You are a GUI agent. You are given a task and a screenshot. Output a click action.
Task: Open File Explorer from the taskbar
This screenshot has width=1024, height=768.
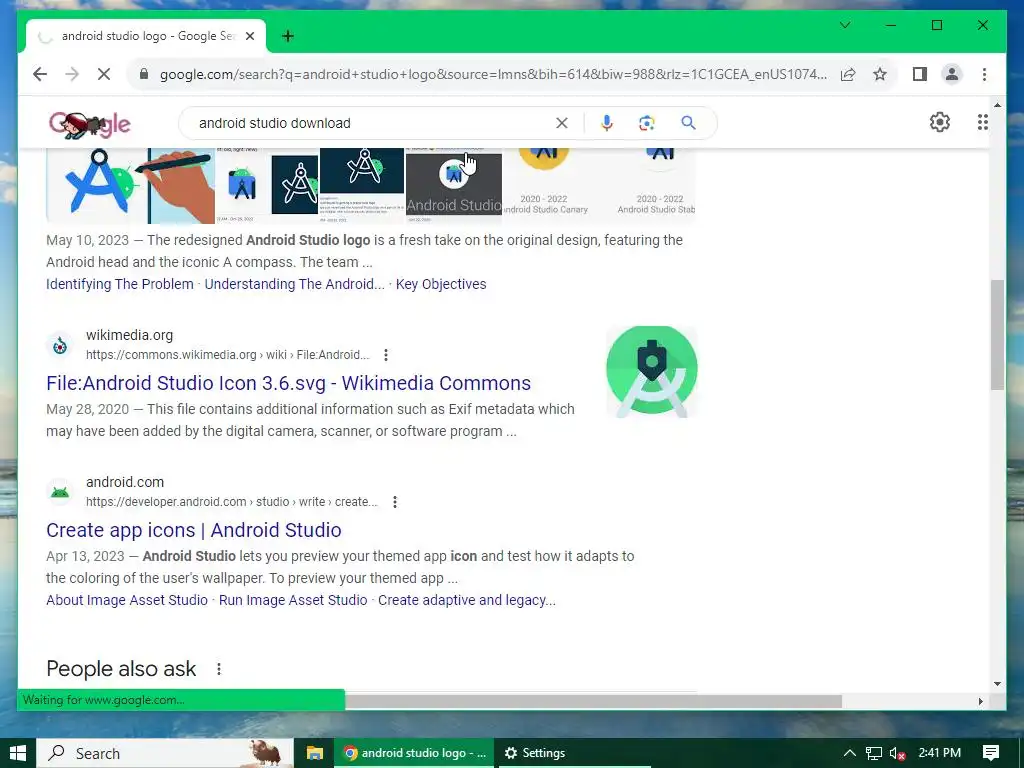click(x=314, y=753)
